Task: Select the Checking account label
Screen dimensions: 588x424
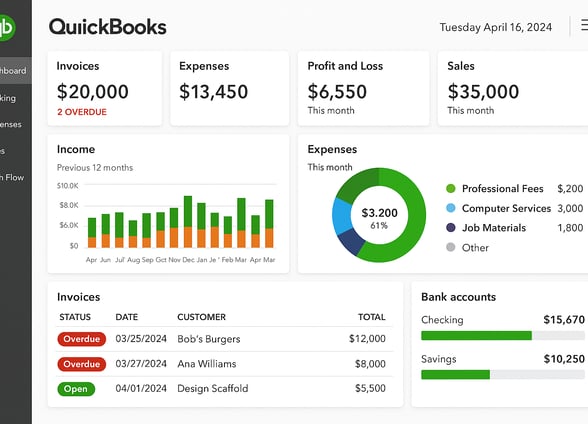Action: point(442,320)
